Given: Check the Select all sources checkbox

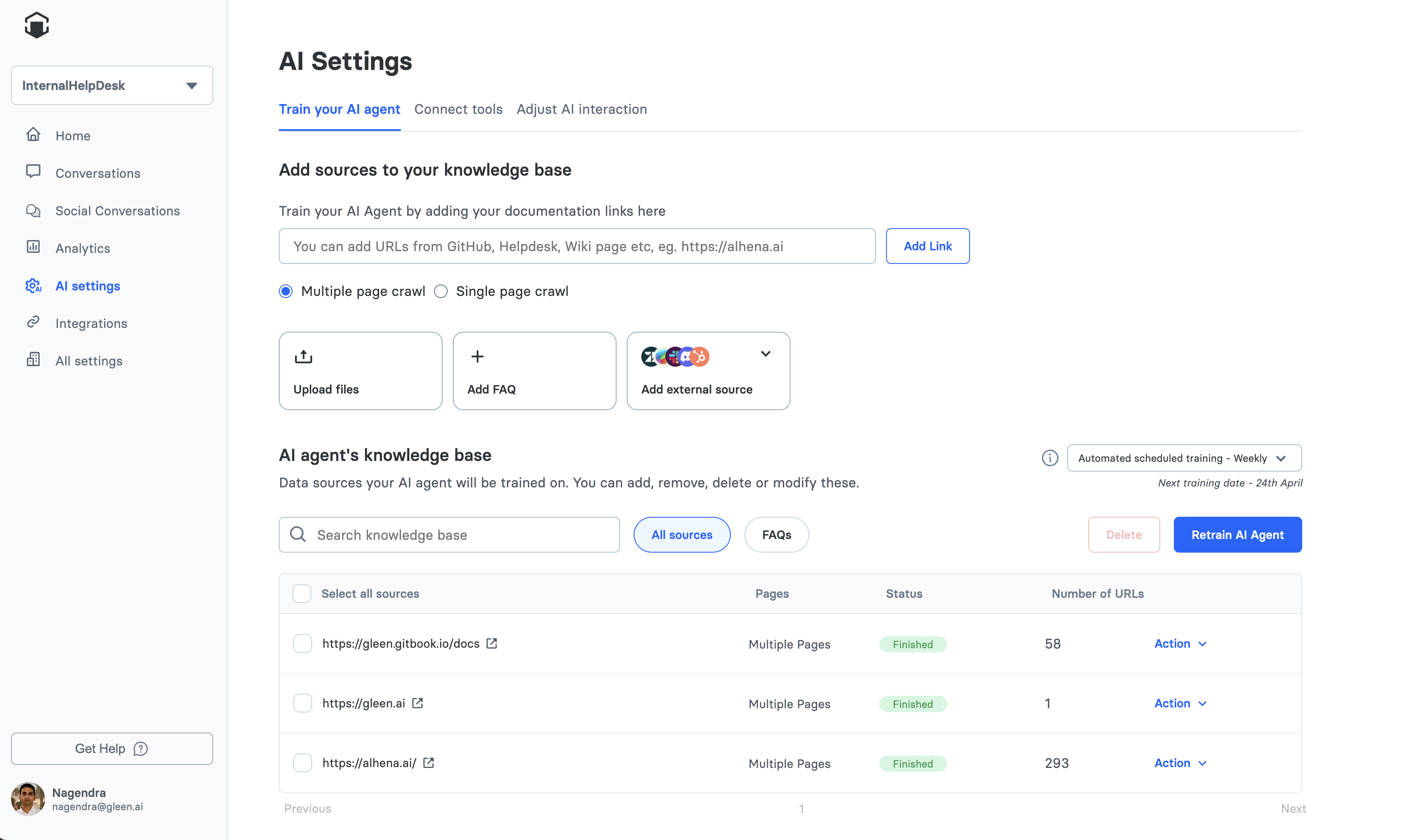Looking at the screenshot, I should tap(301, 594).
